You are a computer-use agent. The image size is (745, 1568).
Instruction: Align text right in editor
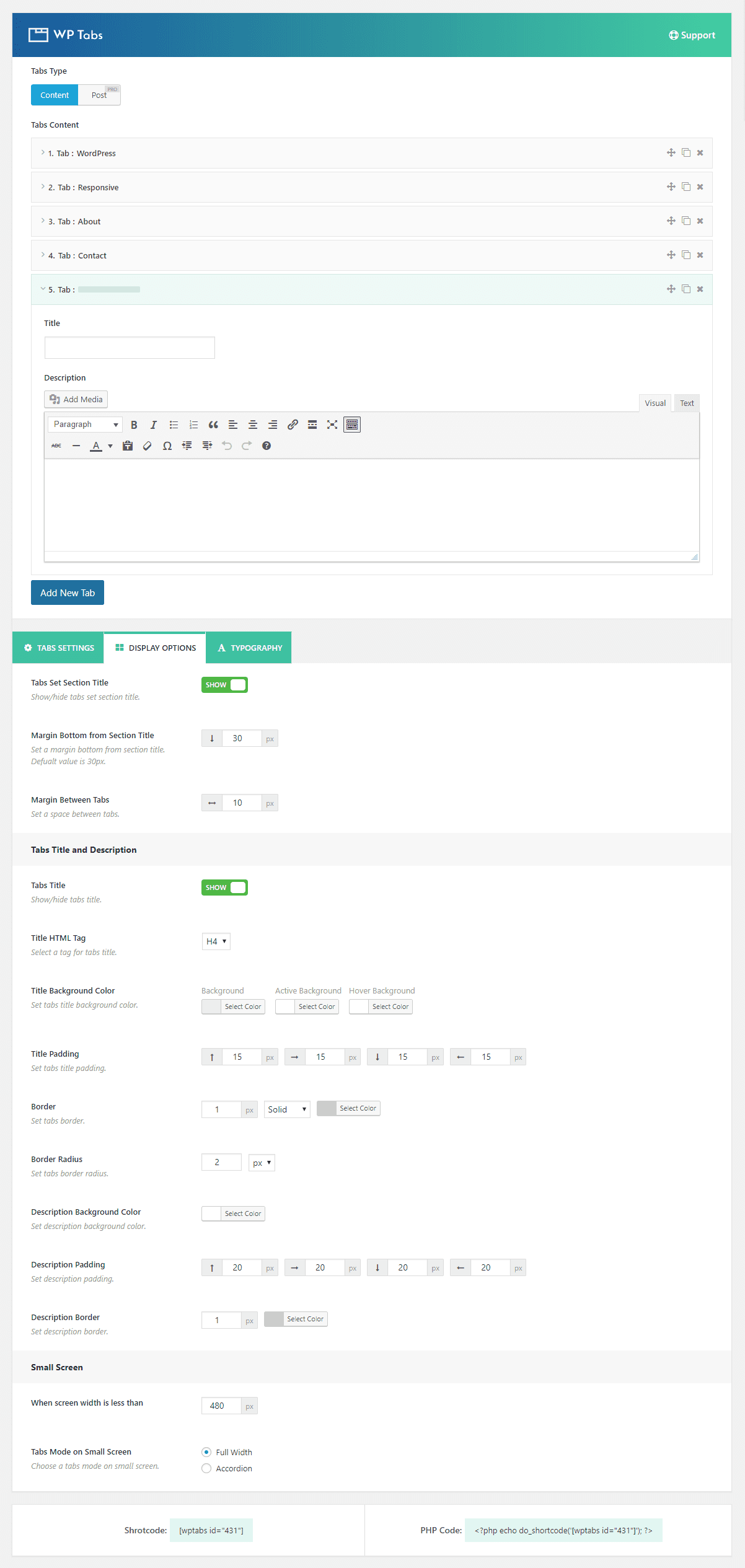point(273,425)
